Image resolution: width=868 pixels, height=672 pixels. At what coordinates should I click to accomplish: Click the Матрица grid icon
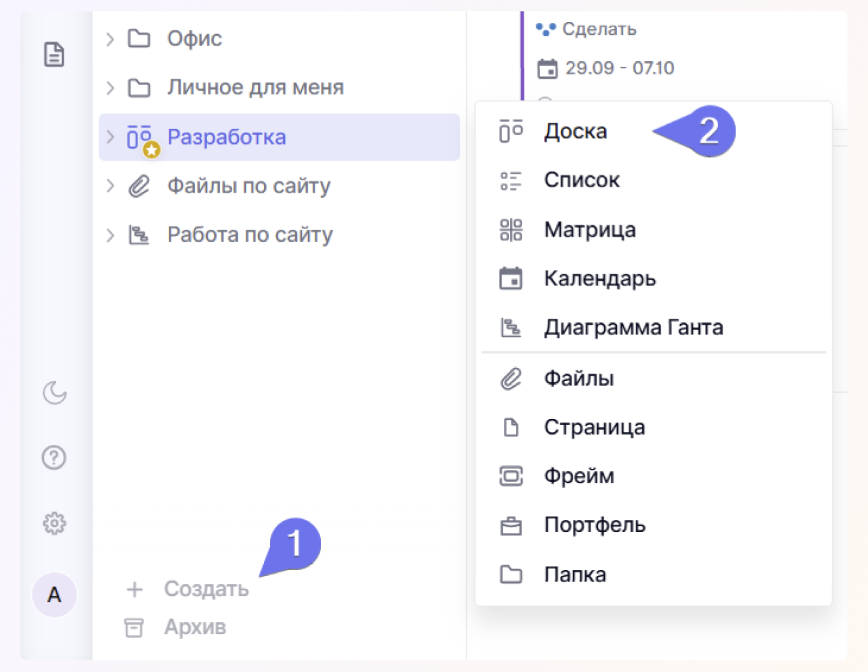(x=511, y=230)
